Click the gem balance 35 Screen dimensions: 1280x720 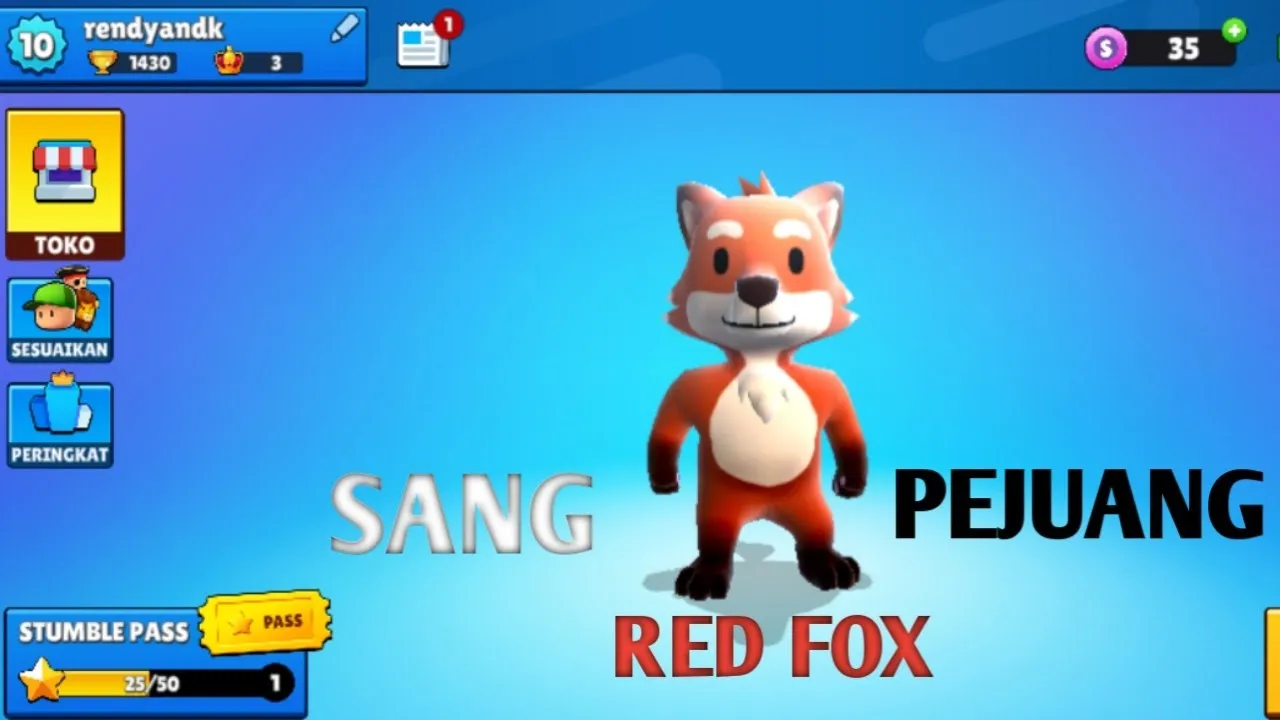coord(1183,48)
